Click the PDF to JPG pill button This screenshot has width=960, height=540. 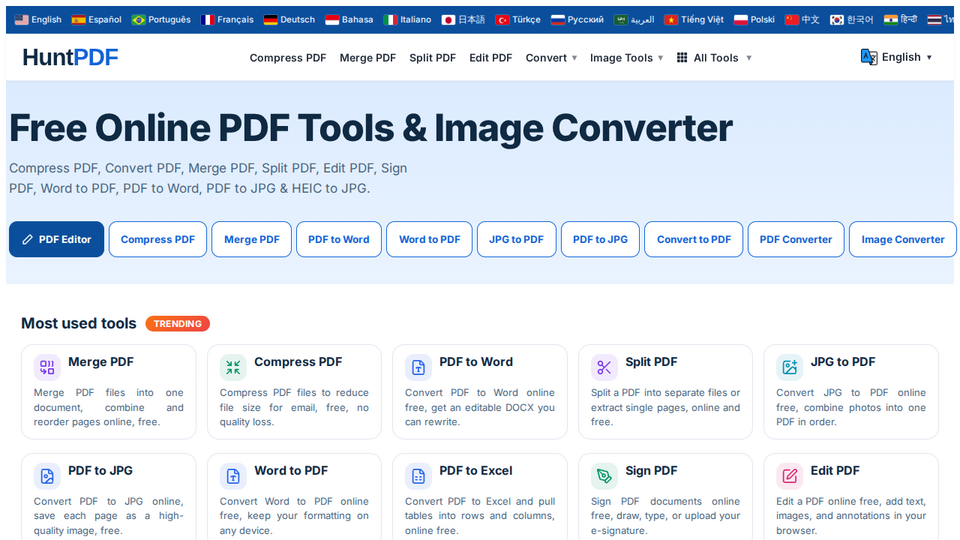click(x=600, y=239)
